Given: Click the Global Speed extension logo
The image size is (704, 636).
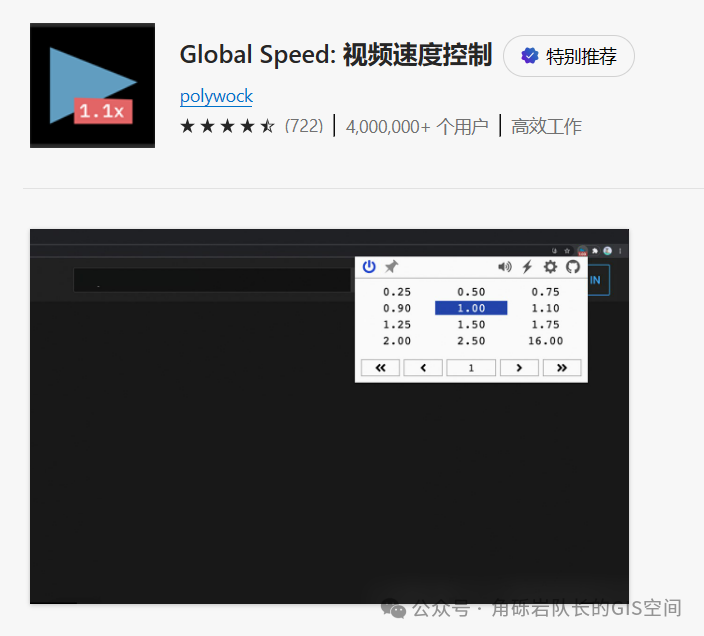Looking at the screenshot, I should tap(92, 85).
